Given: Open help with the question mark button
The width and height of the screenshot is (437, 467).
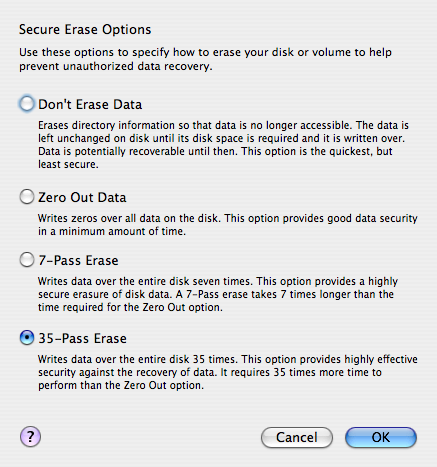Looking at the screenshot, I should [x=30, y=436].
